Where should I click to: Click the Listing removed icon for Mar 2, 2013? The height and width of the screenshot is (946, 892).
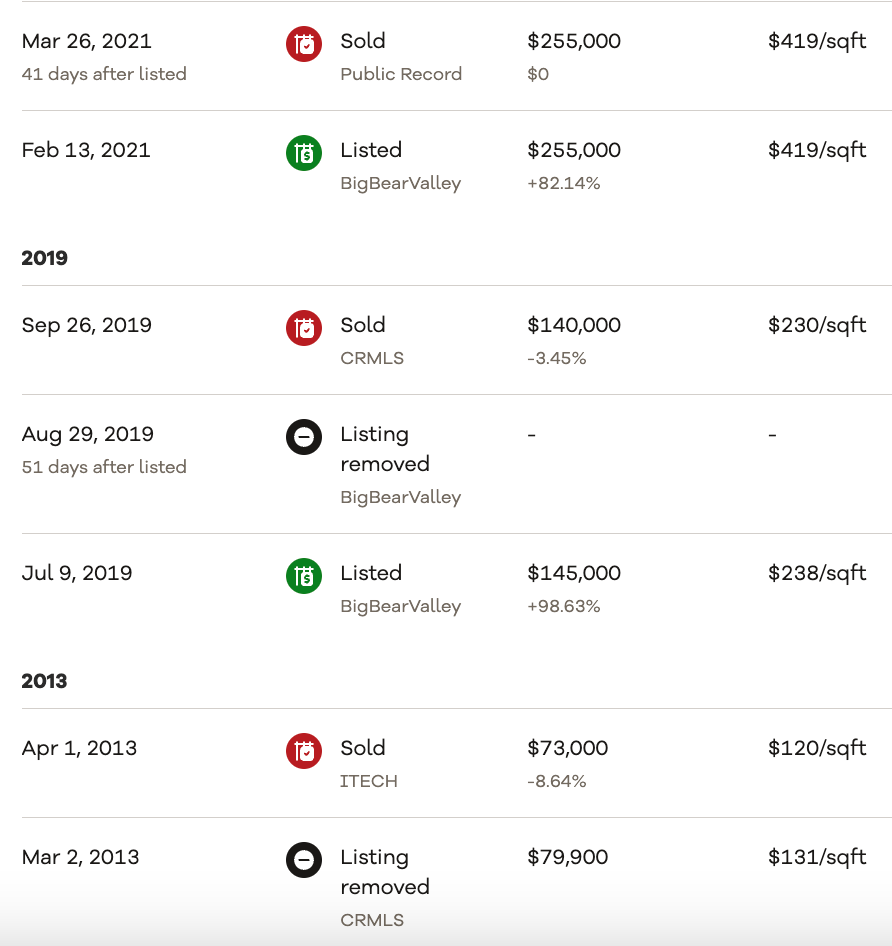click(304, 859)
